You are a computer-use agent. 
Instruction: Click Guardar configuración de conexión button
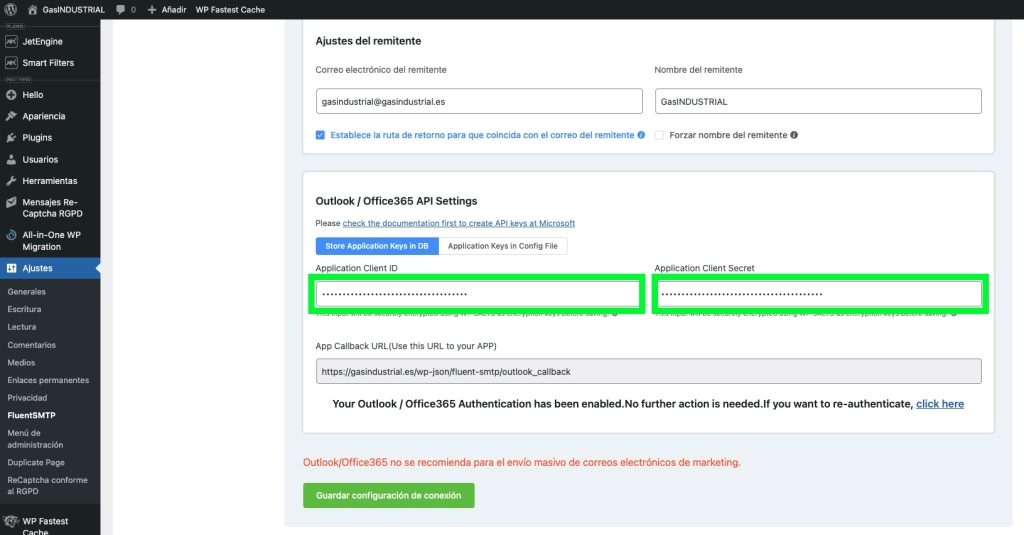tap(389, 496)
